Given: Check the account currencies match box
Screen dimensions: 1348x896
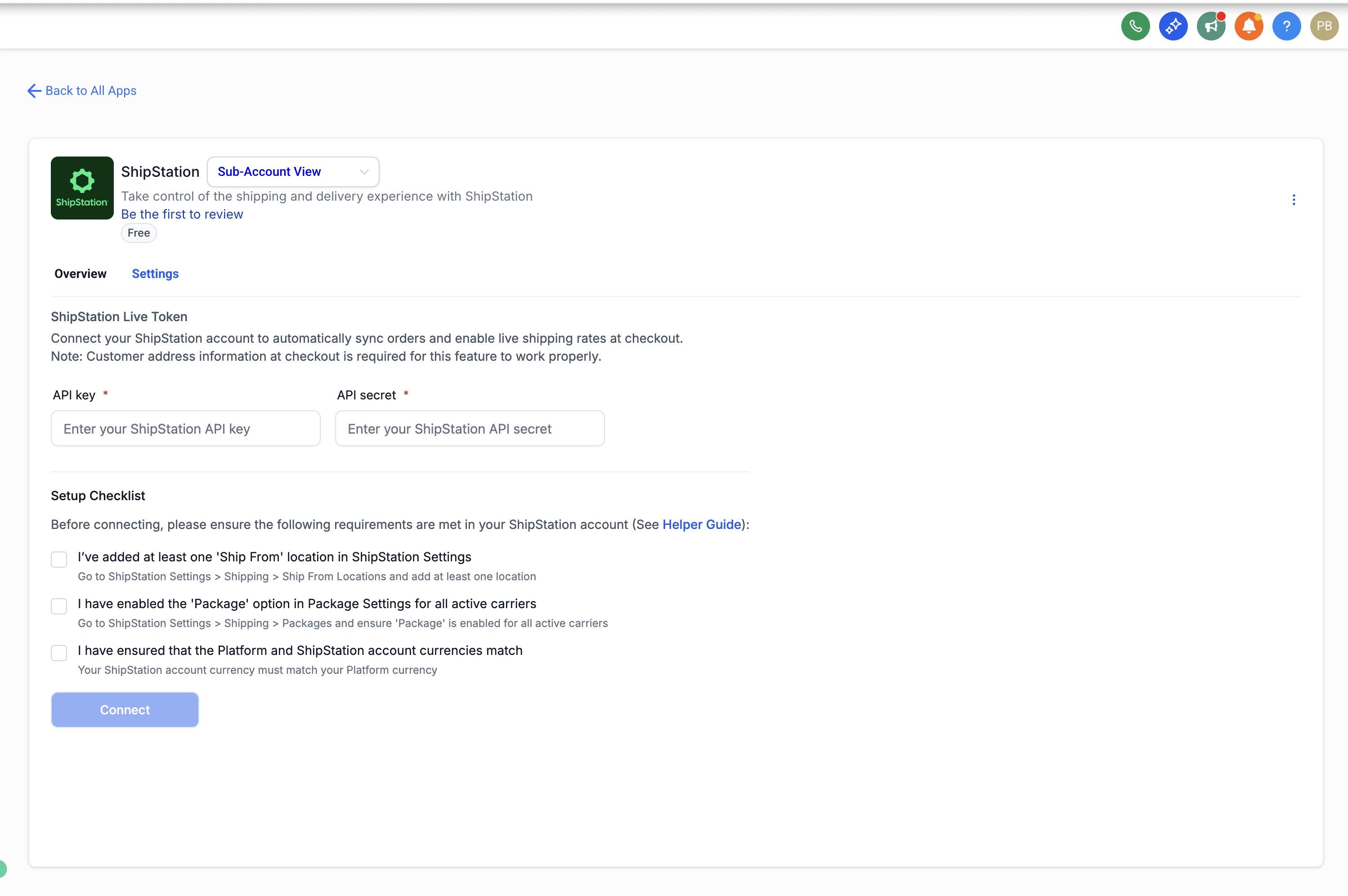Looking at the screenshot, I should tap(59, 653).
